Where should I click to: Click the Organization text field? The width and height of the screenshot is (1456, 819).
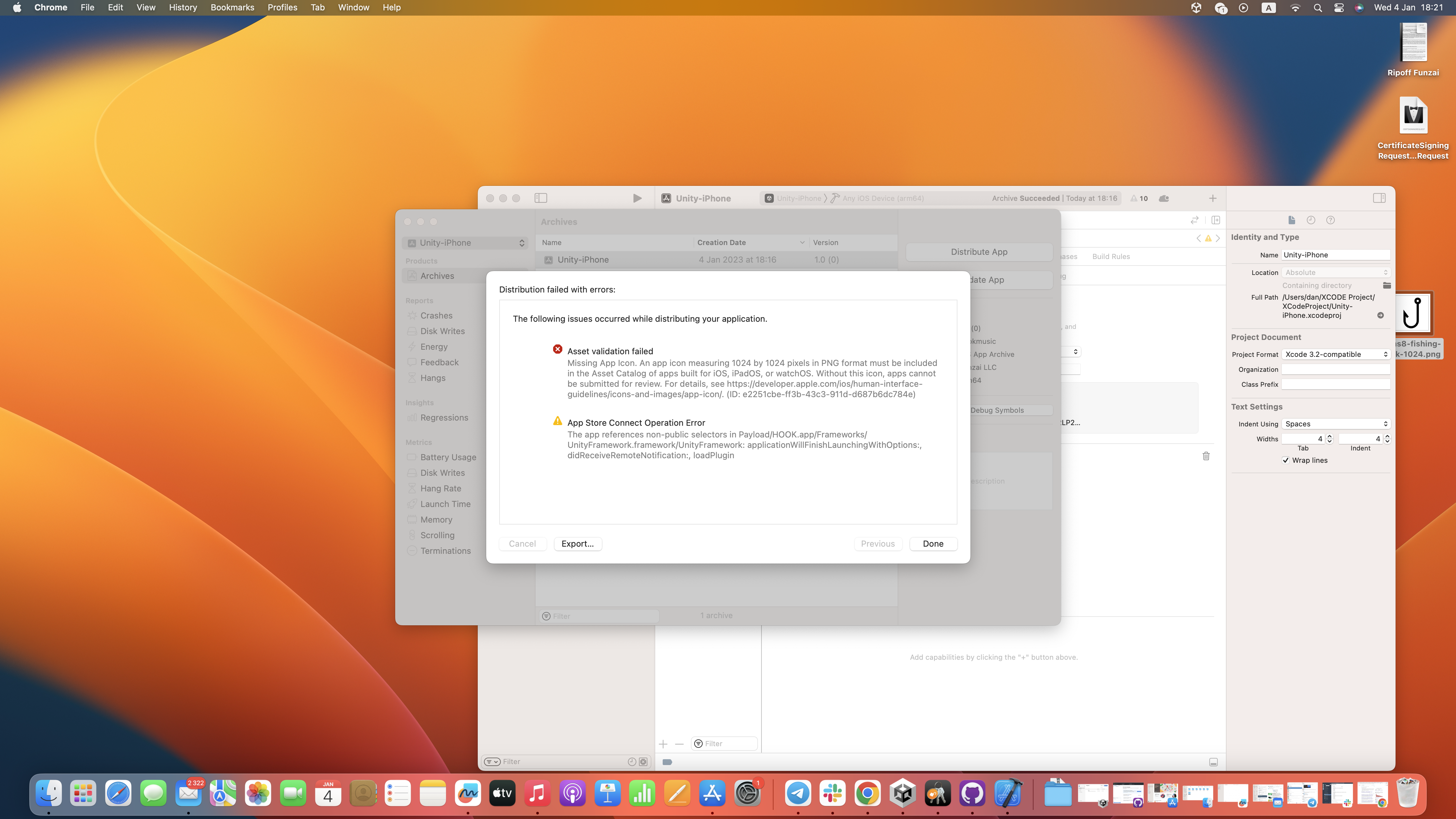coord(1335,370)
